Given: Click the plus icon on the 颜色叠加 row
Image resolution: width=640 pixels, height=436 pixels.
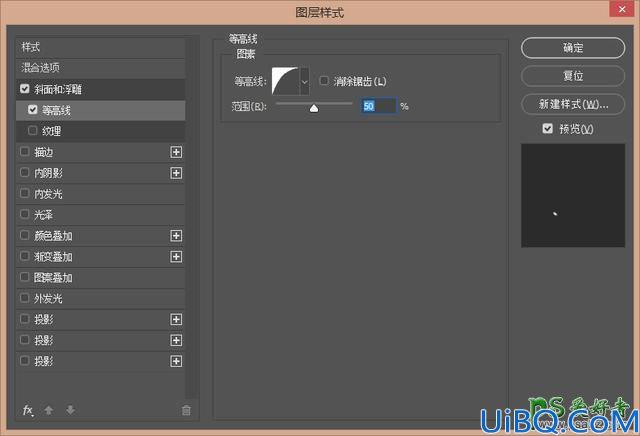Looking at the screenshot, I should pos(176,236).
